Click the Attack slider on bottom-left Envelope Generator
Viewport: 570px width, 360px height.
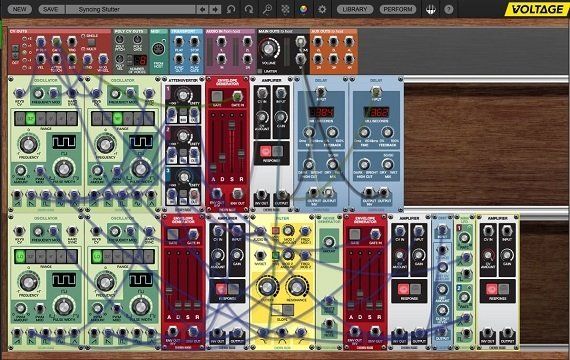[x=169, y=291]
